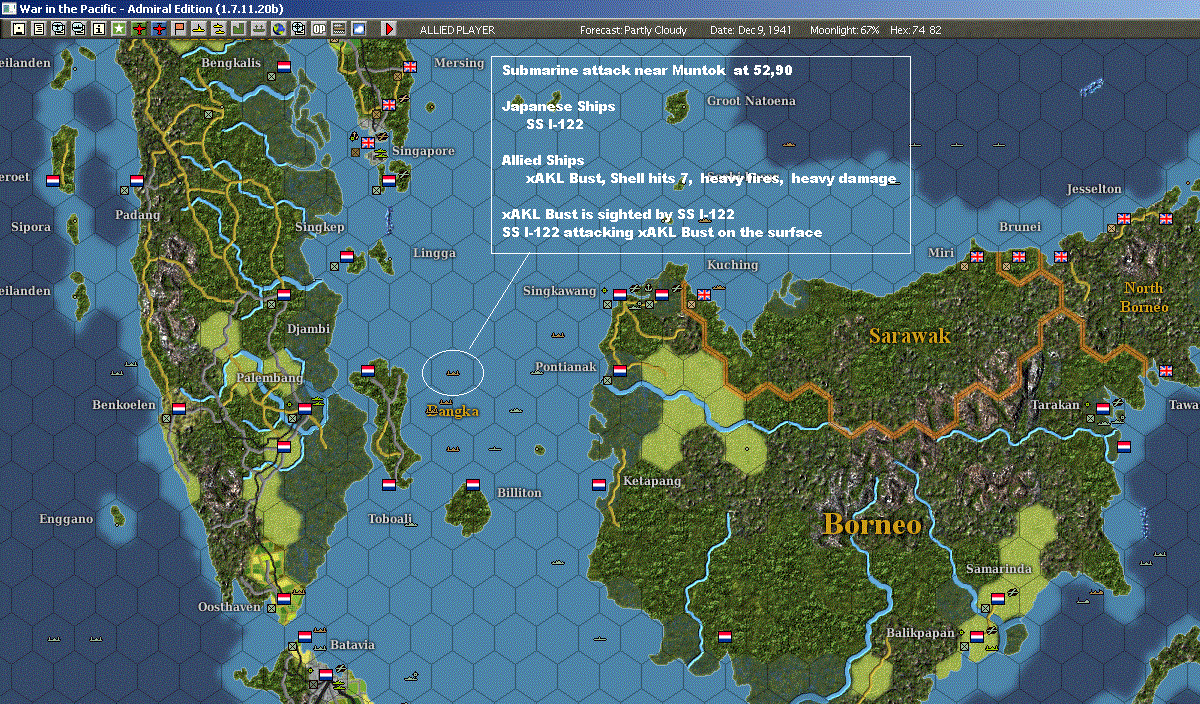Select Dutch flag base at Oosthaven

tap(283, 598)
